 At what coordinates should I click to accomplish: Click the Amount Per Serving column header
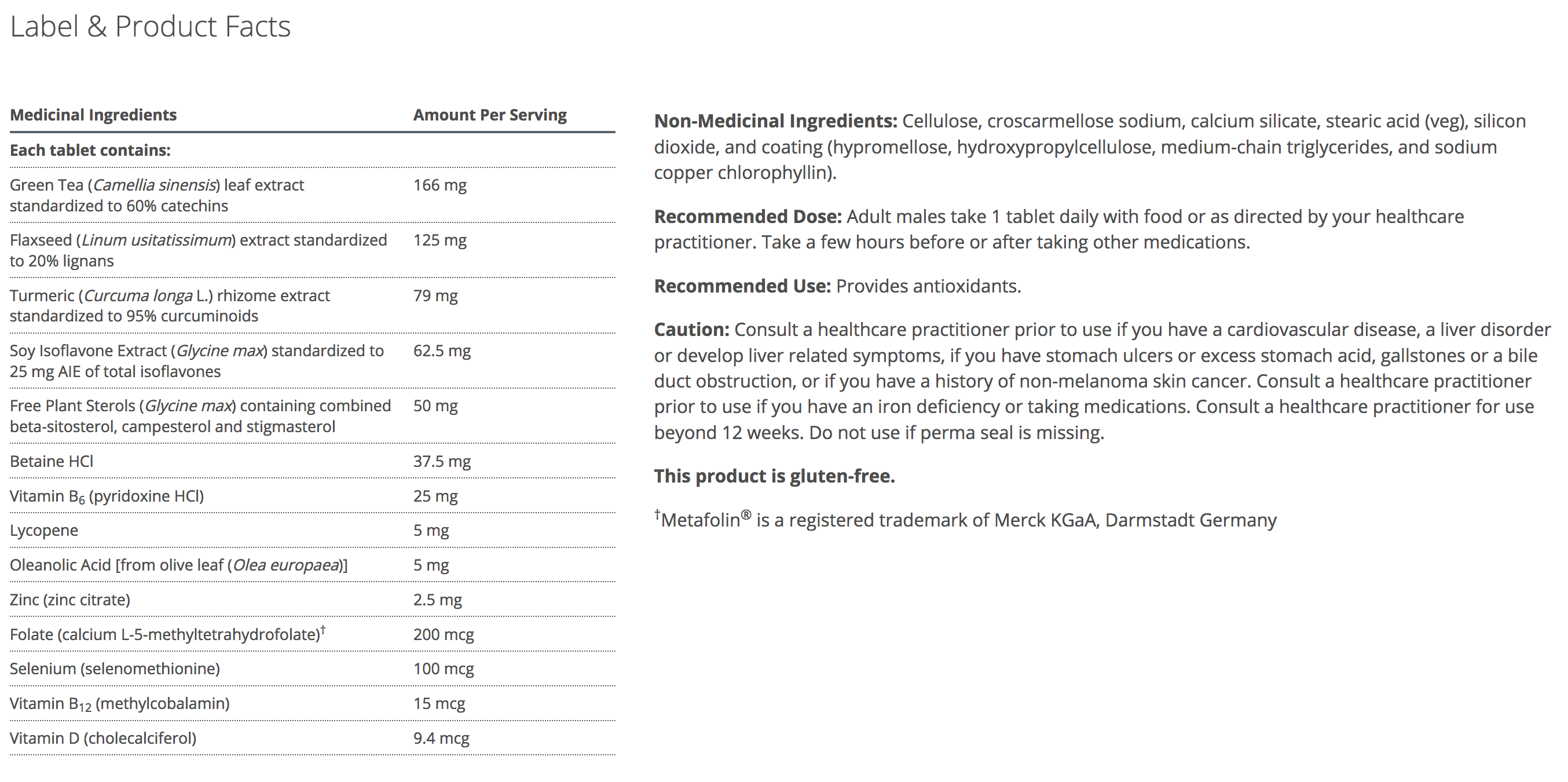coord(489,115)
